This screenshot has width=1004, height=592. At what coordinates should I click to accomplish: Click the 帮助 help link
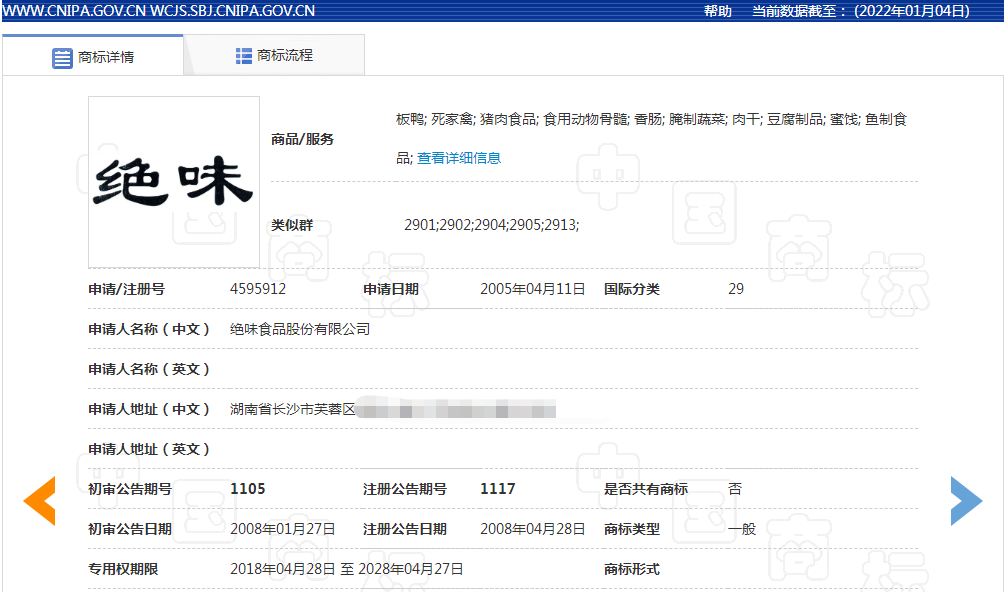(717, 11)
